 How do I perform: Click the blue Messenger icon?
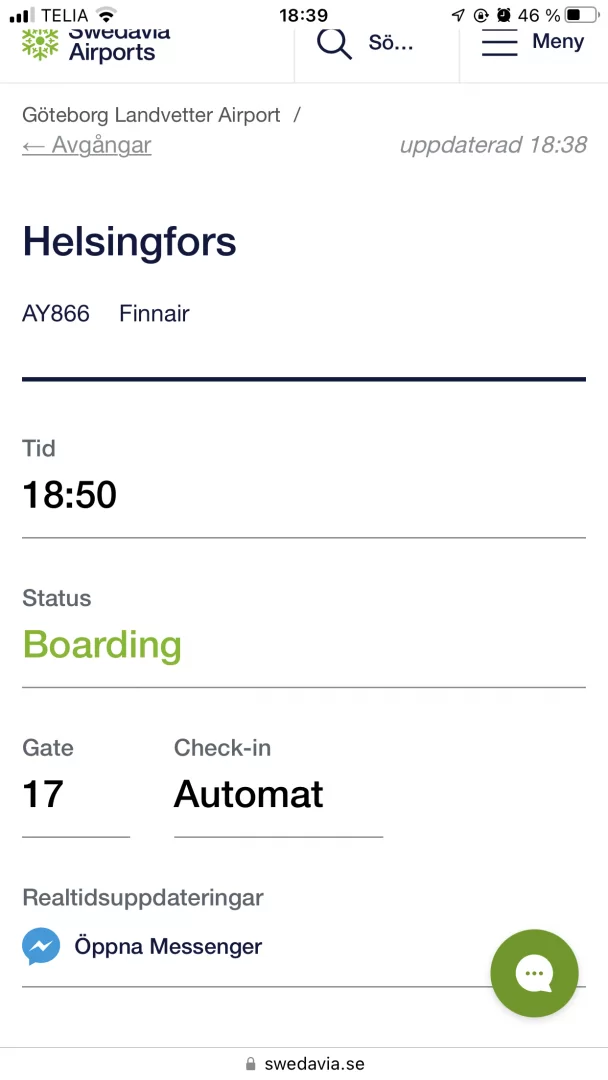41,946
